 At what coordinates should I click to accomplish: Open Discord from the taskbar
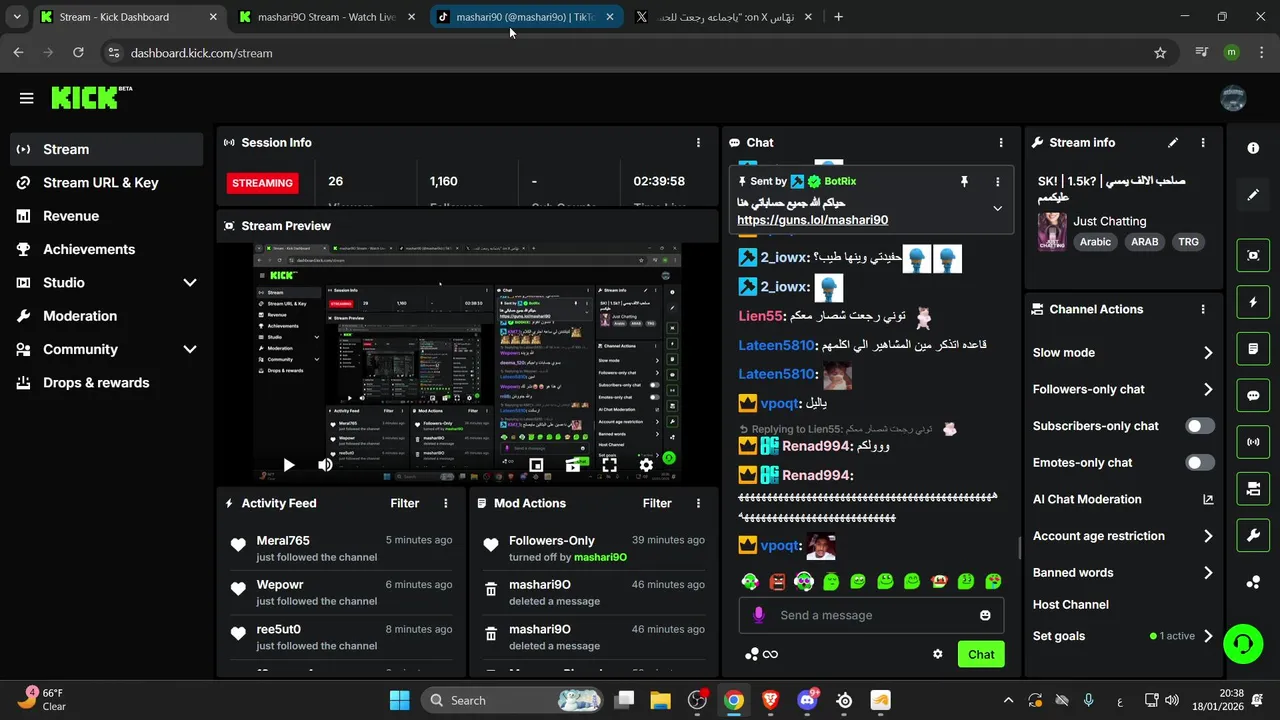coord(807,700)
